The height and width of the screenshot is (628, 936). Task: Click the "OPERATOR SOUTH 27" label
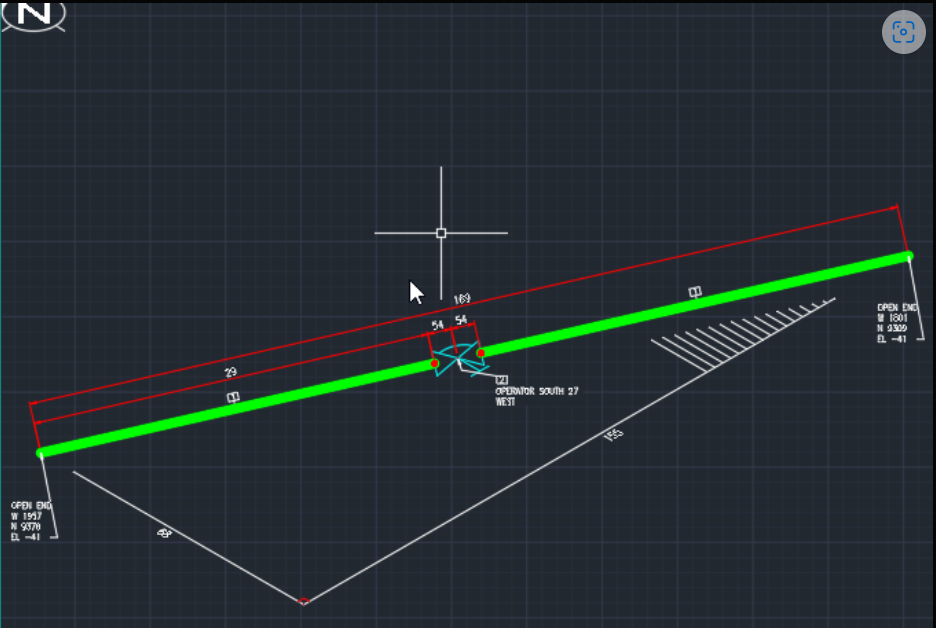point(537,391)
